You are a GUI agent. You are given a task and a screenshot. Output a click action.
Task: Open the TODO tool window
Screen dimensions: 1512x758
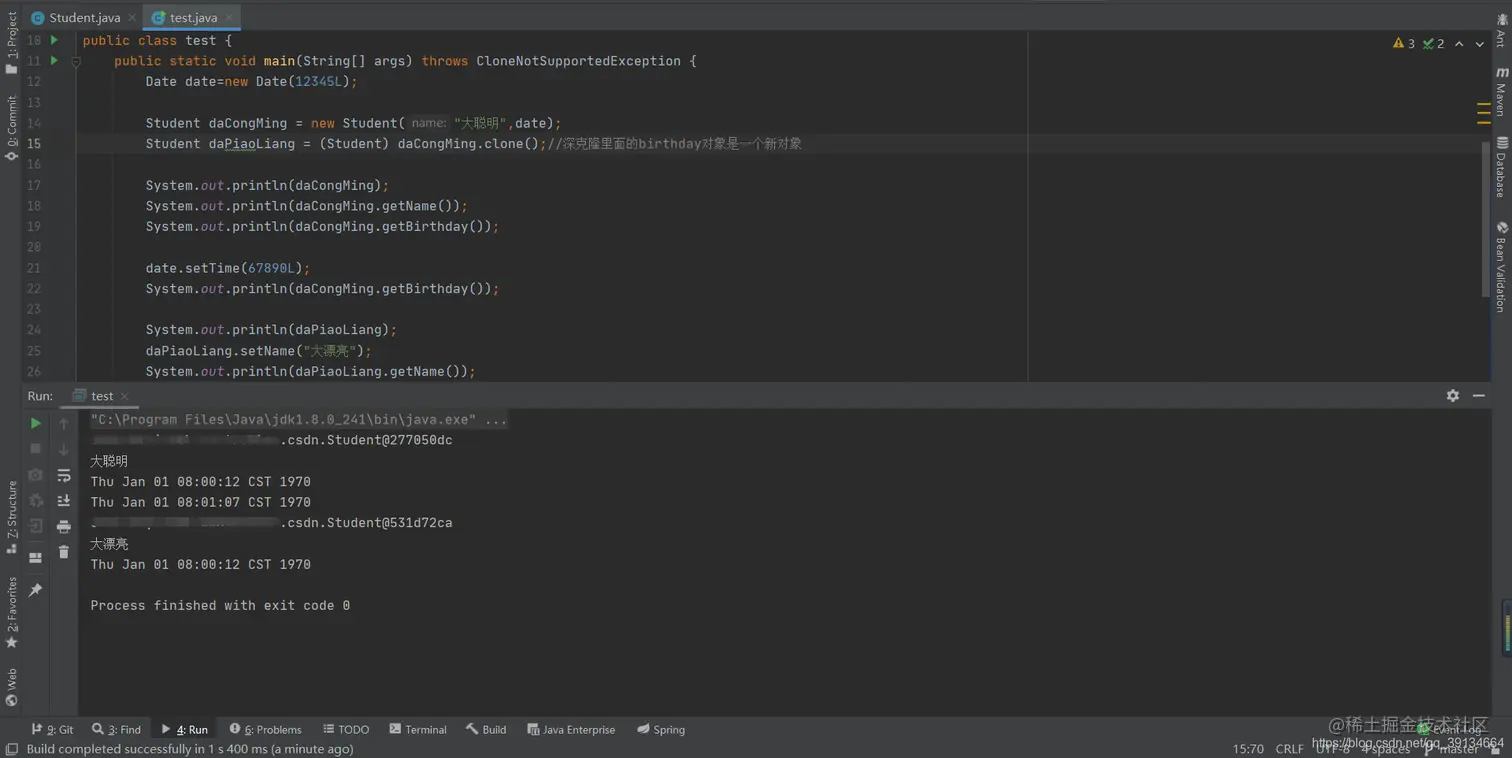(345, 729)
